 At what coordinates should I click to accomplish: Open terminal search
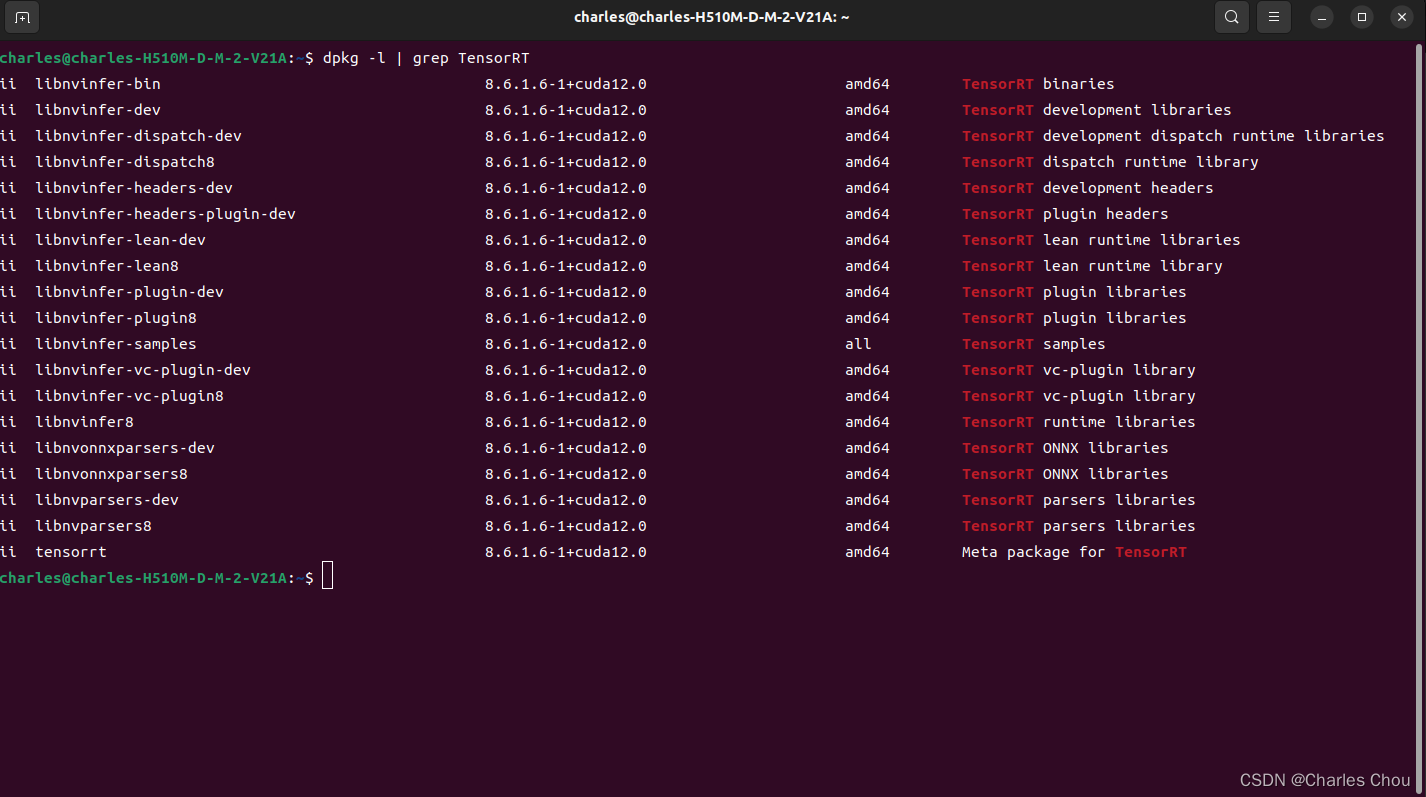tap(1232, 17)
